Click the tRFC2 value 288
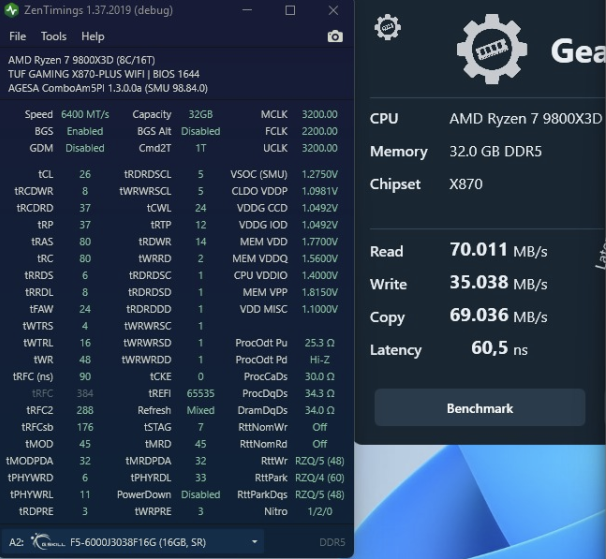606x559 pixels. coord(85,410)
